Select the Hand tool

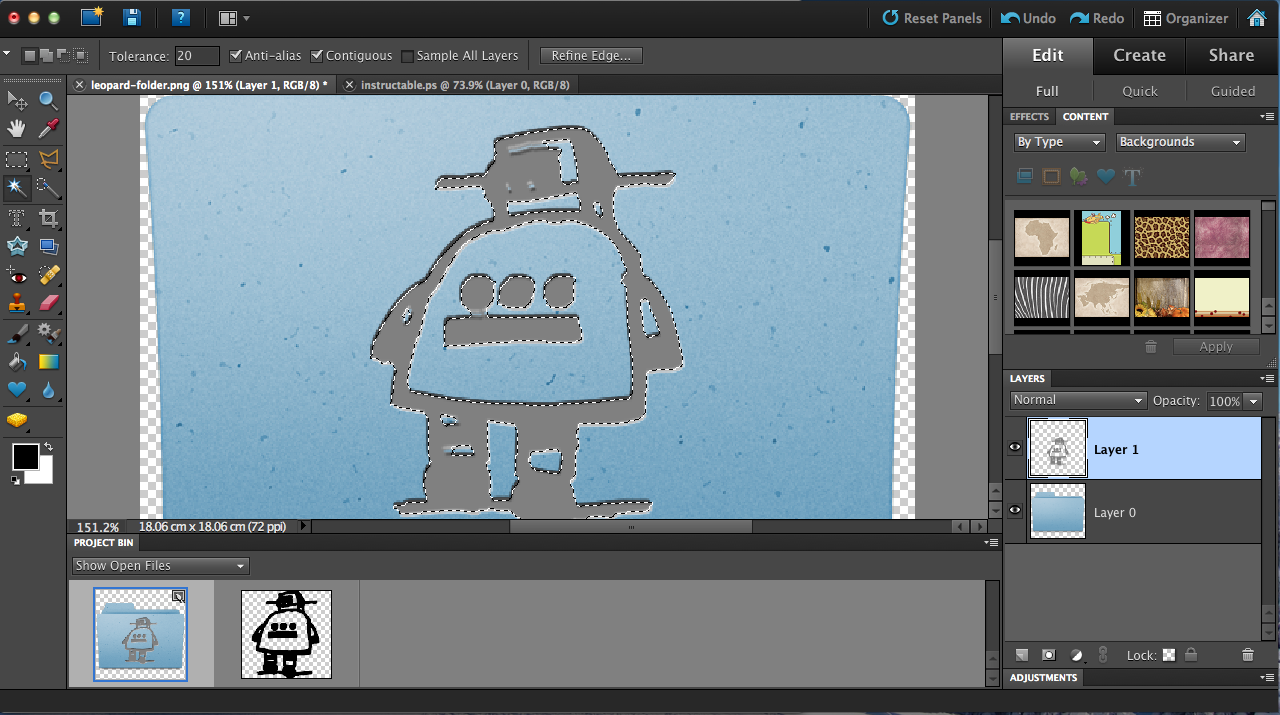click(17, 128)
